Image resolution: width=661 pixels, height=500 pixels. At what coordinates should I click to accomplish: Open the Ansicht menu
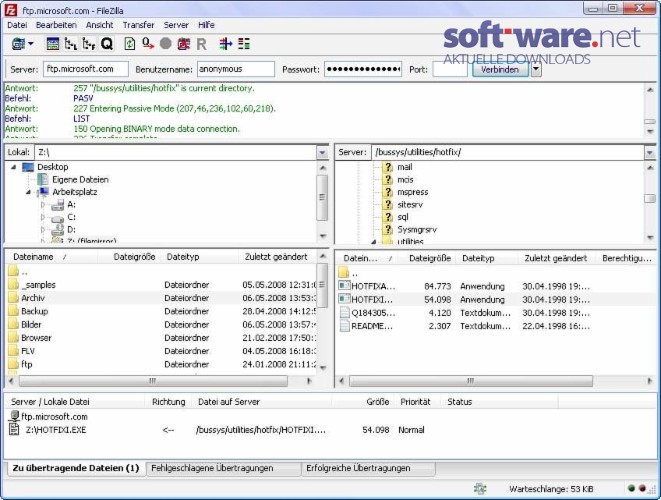coord(99,25)
